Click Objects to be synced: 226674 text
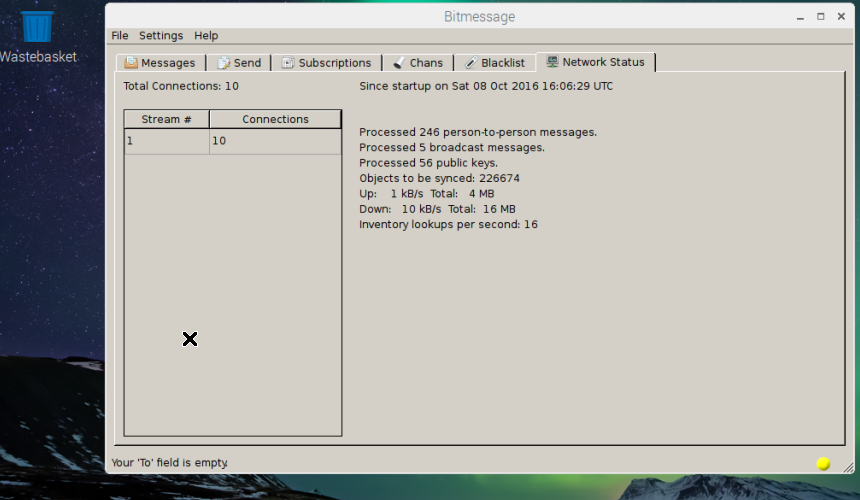Viewport: 860px width, 500px height. pos(439,178)
